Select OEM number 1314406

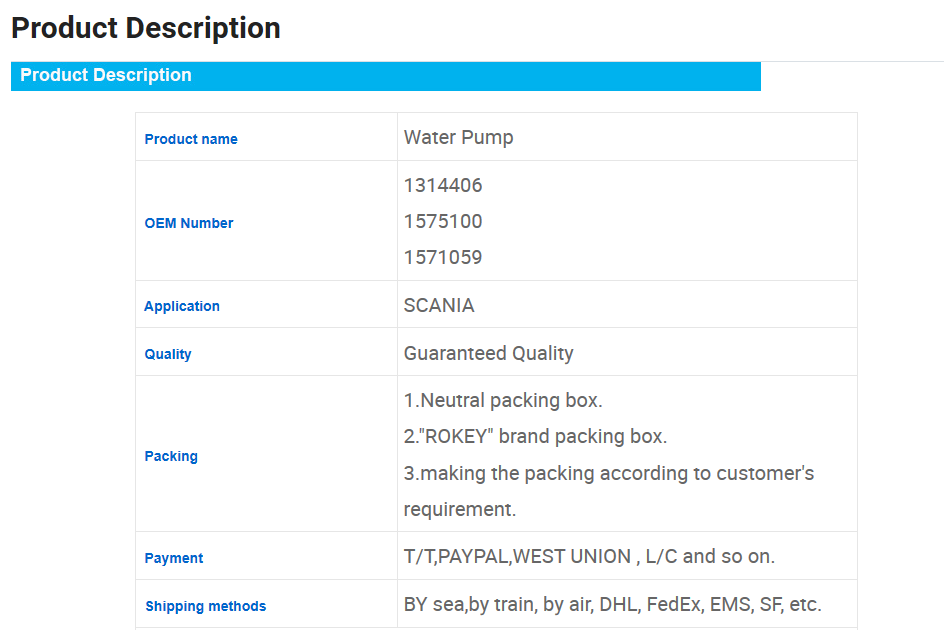point(443,185)
